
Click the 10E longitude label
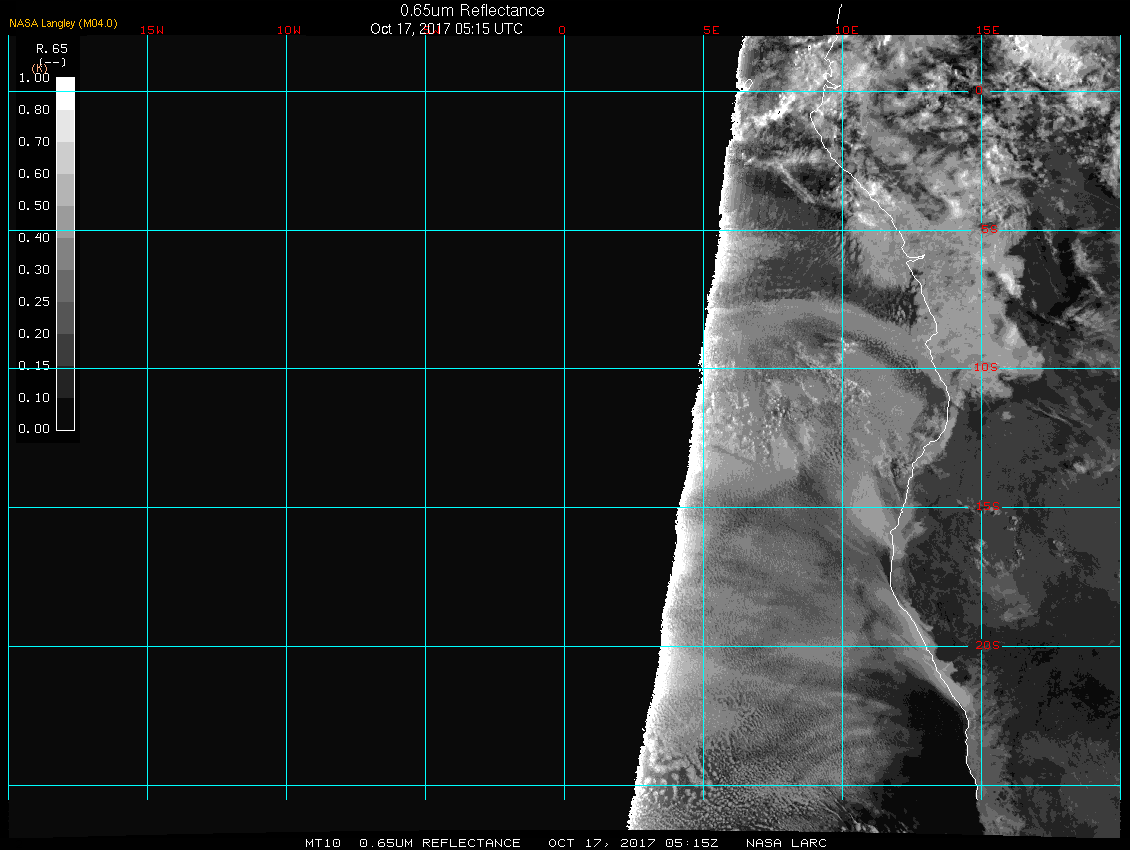tap(847, 30)
